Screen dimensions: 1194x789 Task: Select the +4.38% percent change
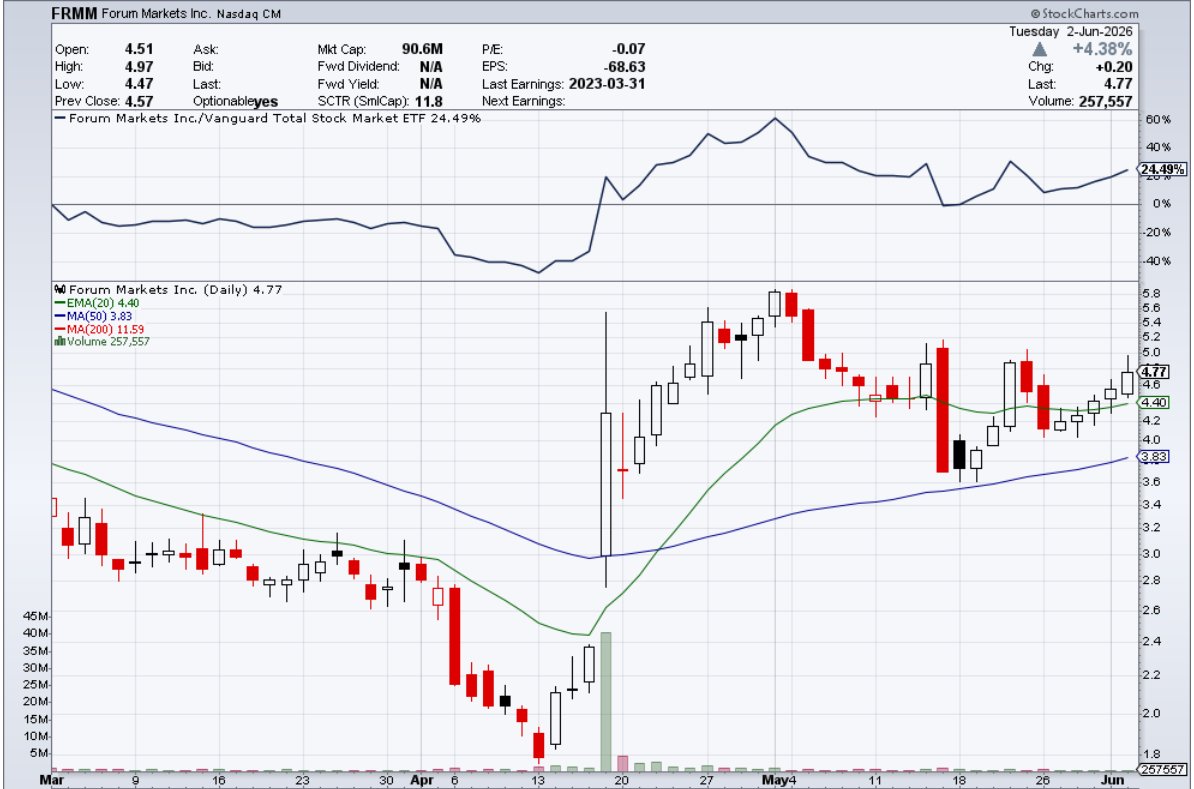[1102, 50]
